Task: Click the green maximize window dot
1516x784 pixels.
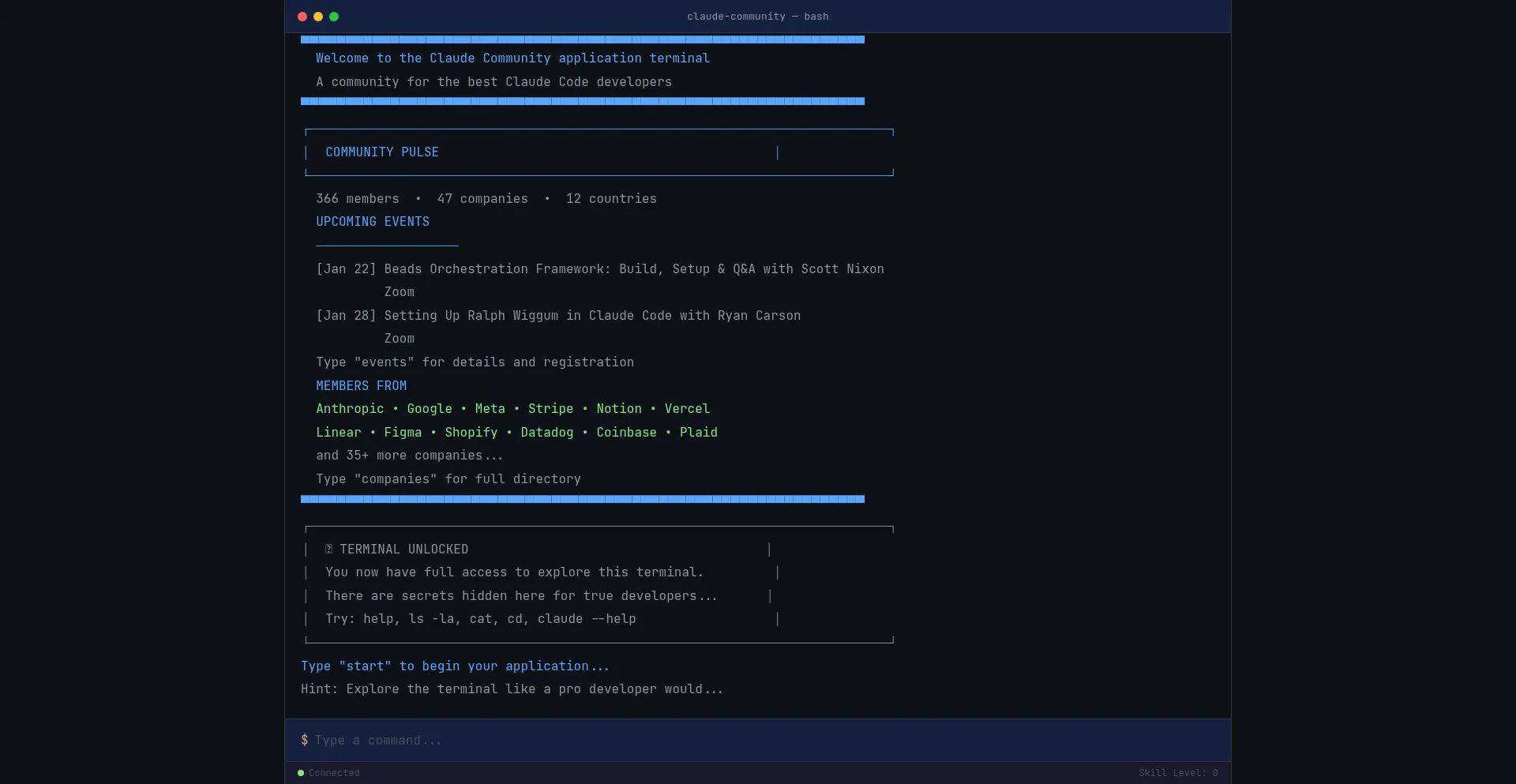Action: point(334,17)
